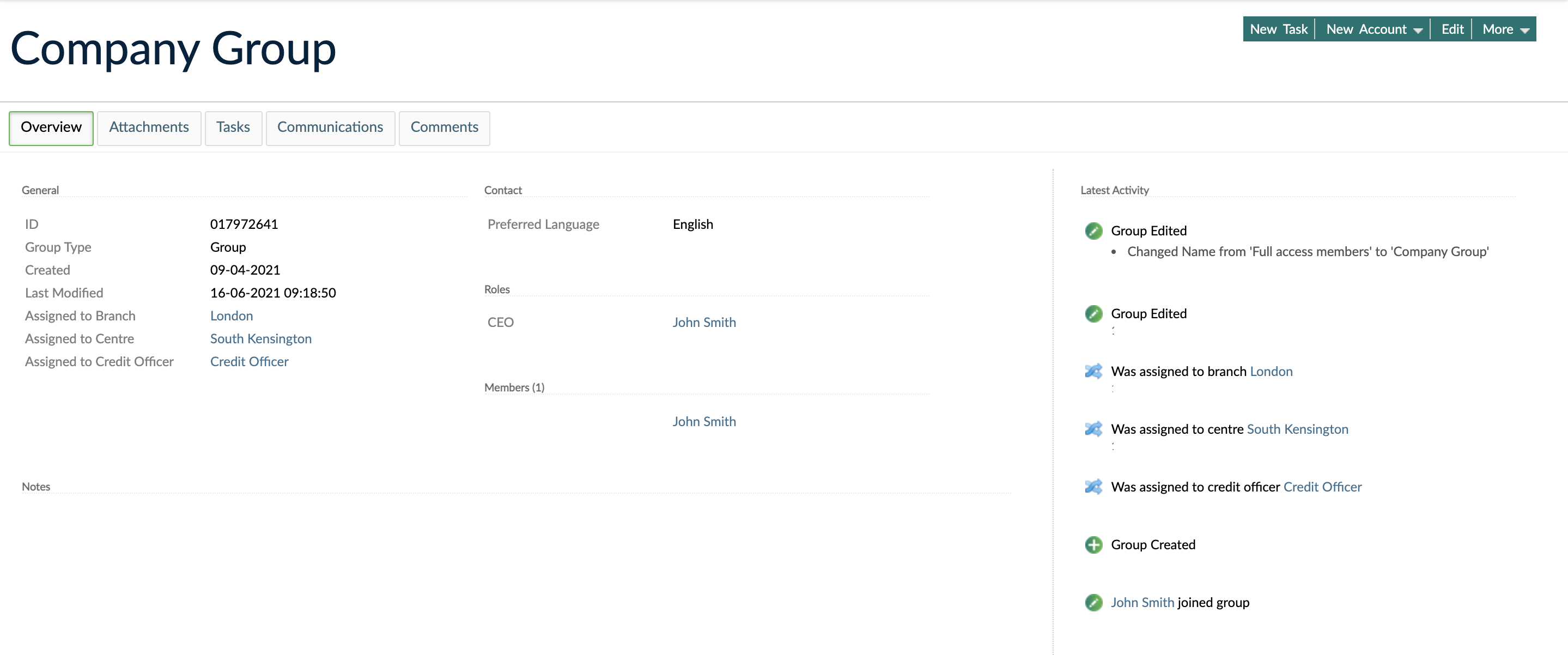Switch to the Attachments tab
This screenshot has width=1568, height=655.
coord(149,128)
